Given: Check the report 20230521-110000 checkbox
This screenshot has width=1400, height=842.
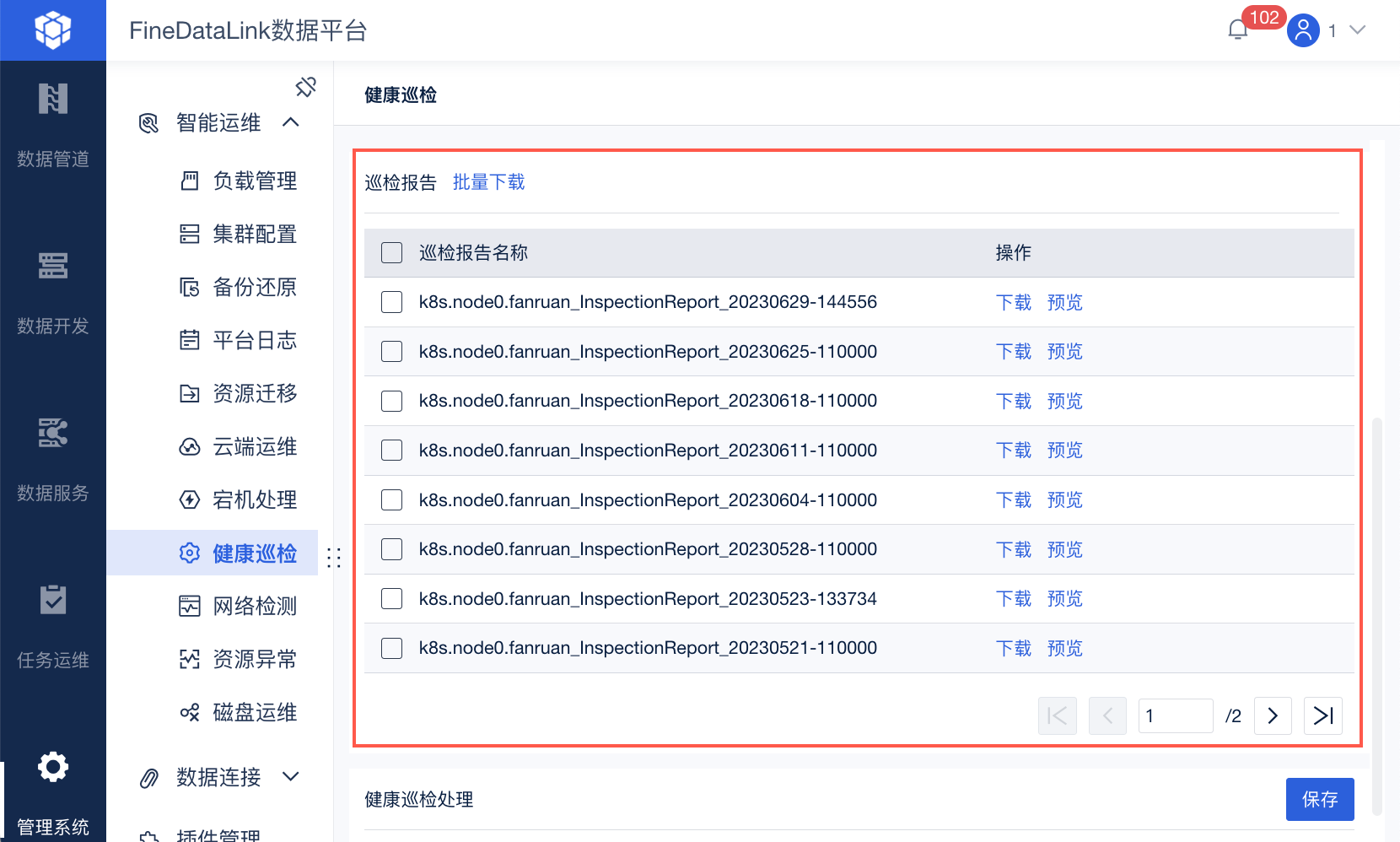Looking at the screenshot, I should (x=392, y=648).
